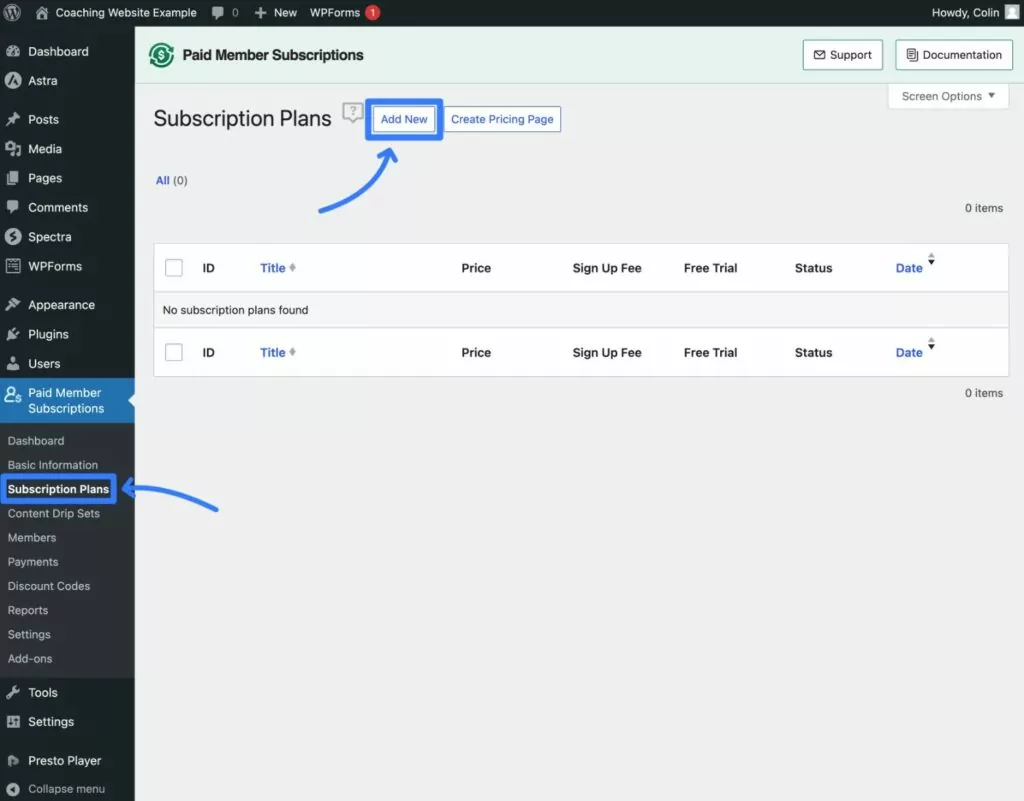Click WPForms in the admin bar
Screen dimensions: 1024x801
point(334,12)
